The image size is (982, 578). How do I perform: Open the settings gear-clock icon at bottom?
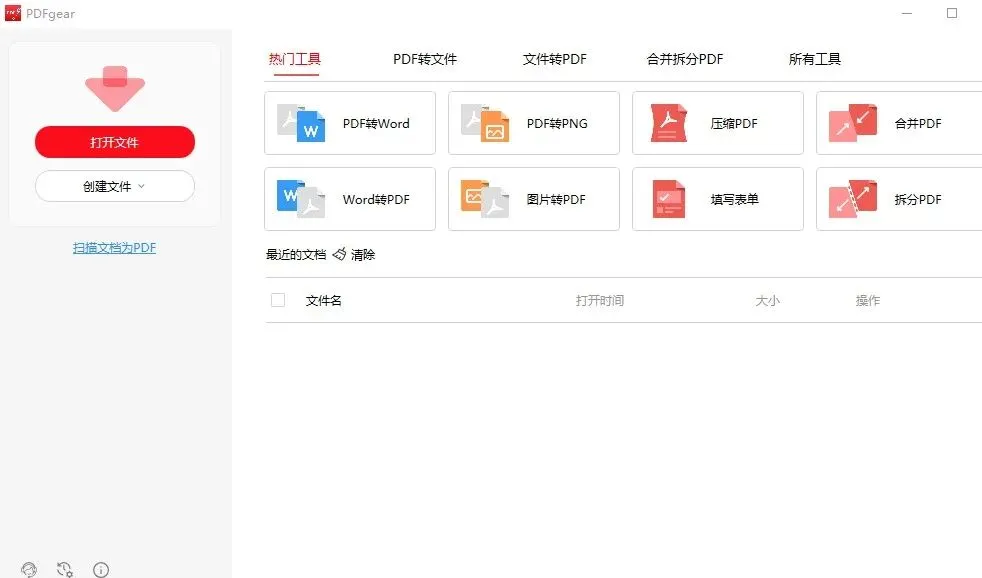click(65, 569)
